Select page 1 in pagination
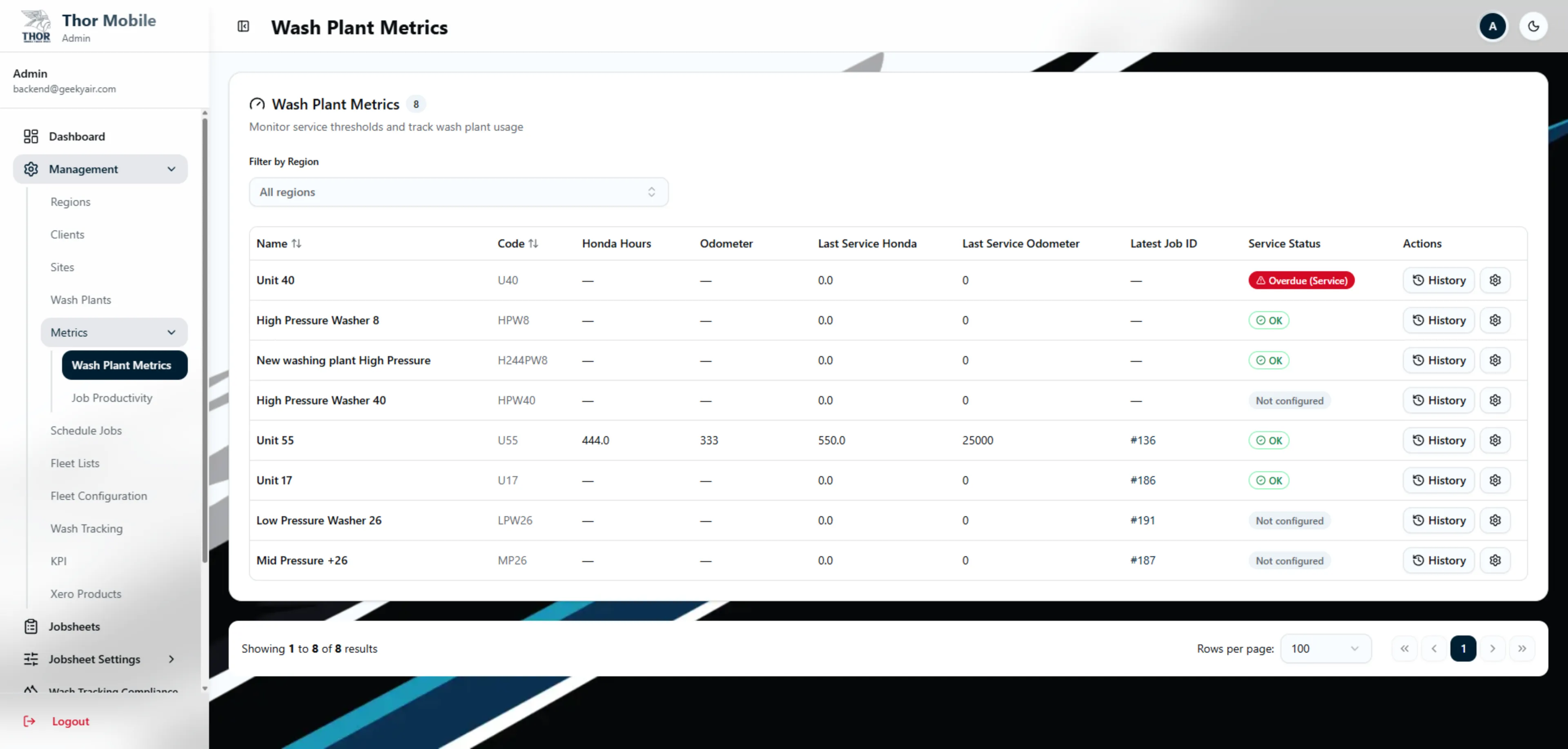 (x=1463, y=649)
